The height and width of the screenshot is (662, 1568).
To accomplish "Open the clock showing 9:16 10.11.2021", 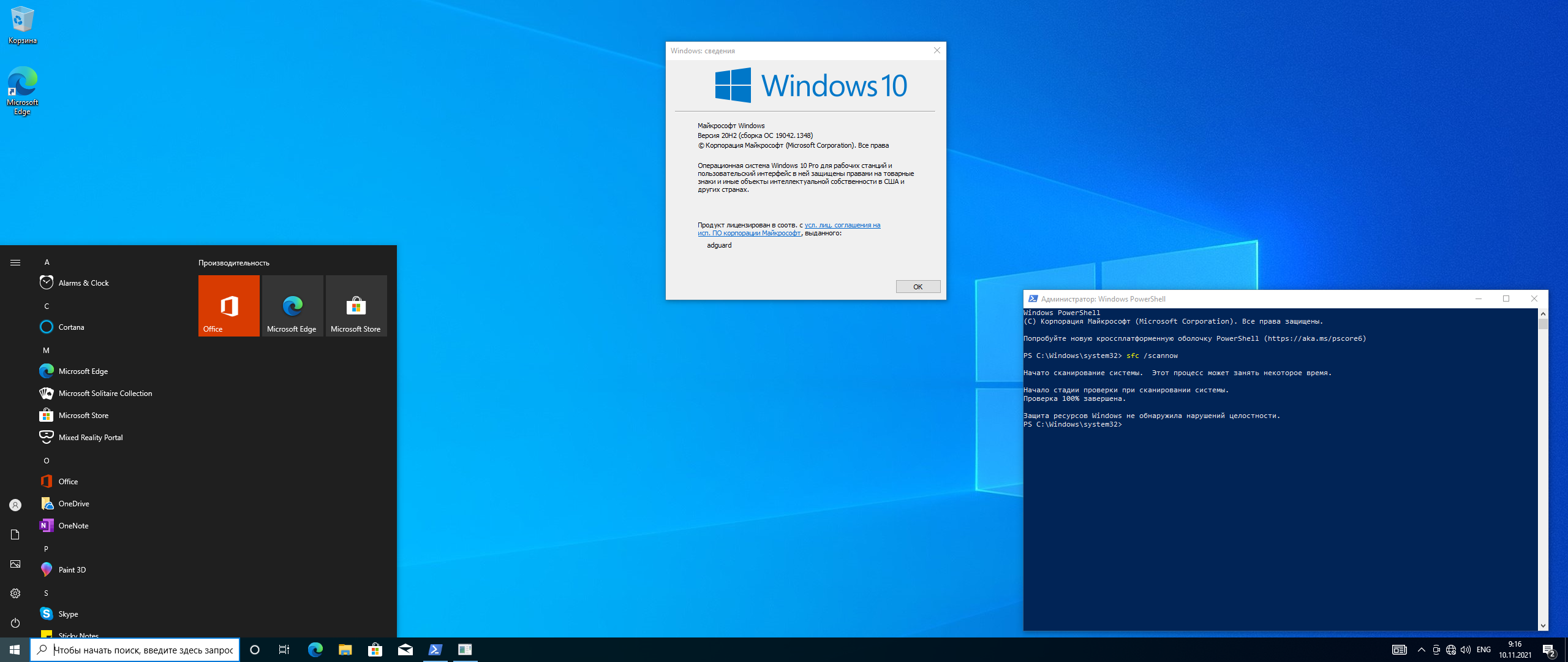I will coord(1515,650).
